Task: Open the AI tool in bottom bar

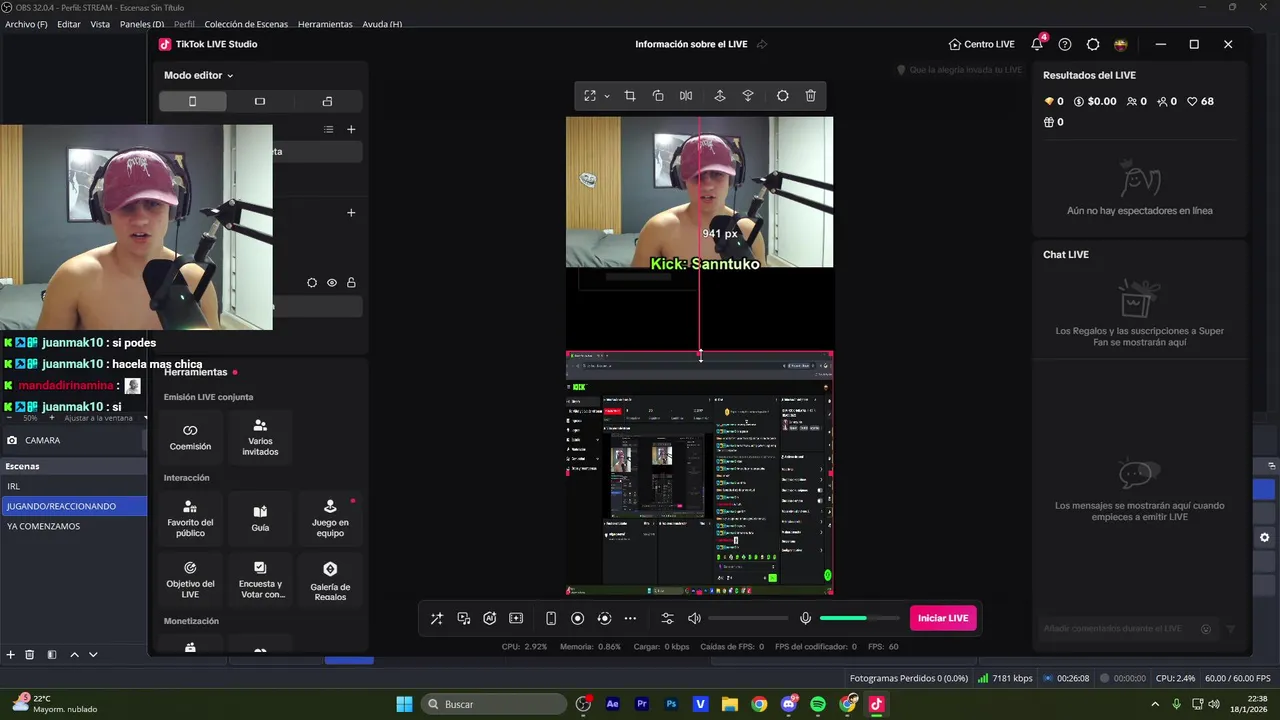Action: (x=490, y=618)
